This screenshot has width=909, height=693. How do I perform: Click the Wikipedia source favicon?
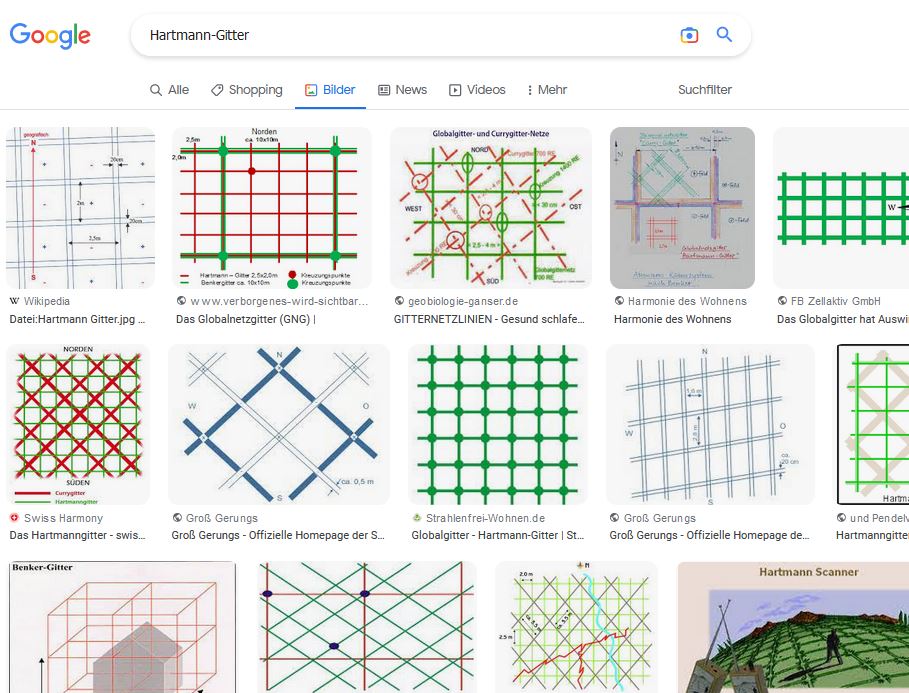(x=14, y=301)
